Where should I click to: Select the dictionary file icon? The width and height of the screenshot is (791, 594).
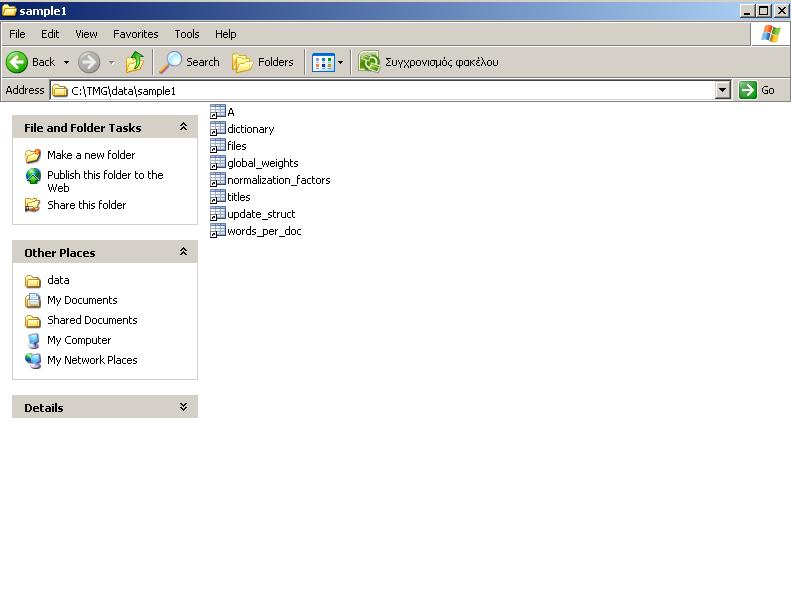coord(218,129)
